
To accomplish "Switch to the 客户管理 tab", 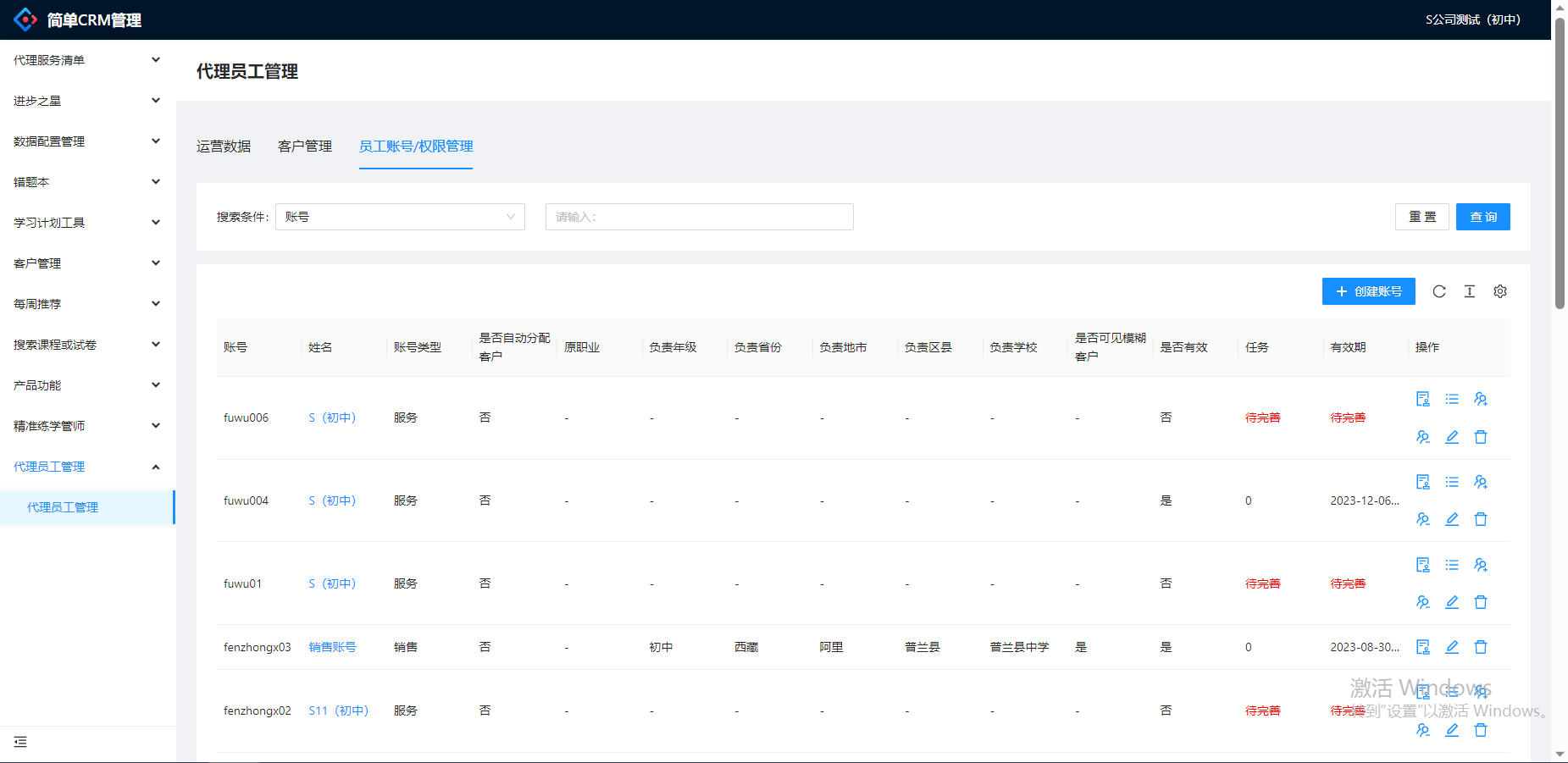I will click(305, 147).
